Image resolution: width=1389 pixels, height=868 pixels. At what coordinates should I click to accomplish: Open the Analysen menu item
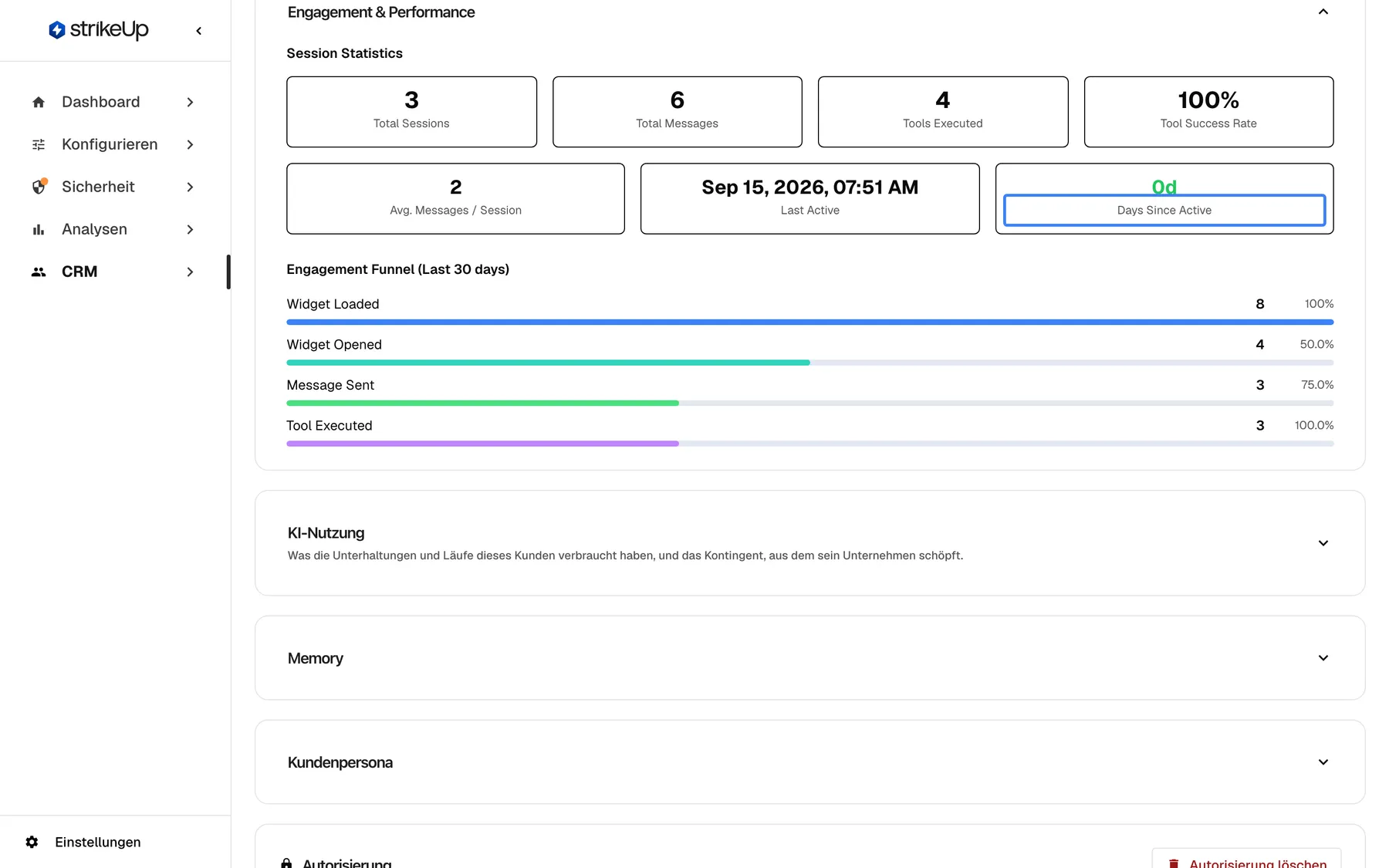pyautogui.click(x=113, y=229)
